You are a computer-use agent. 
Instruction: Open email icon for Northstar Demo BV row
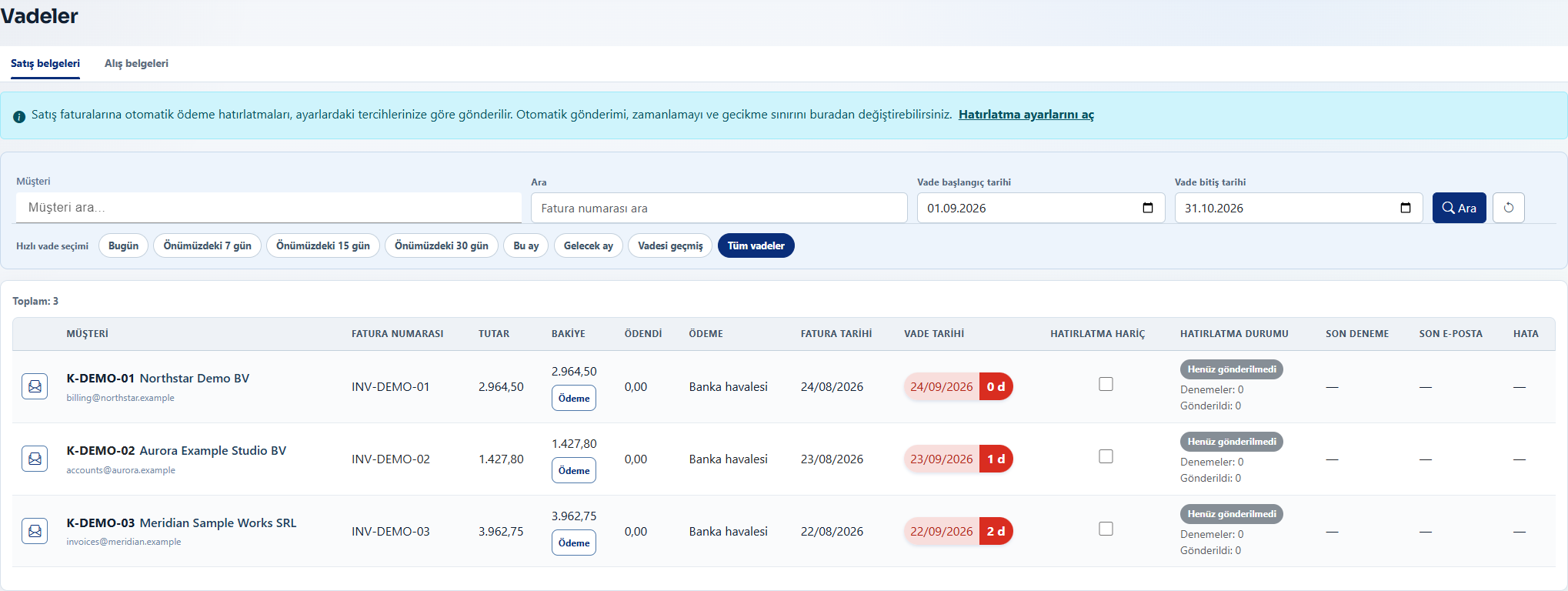(x=35, y=386)
